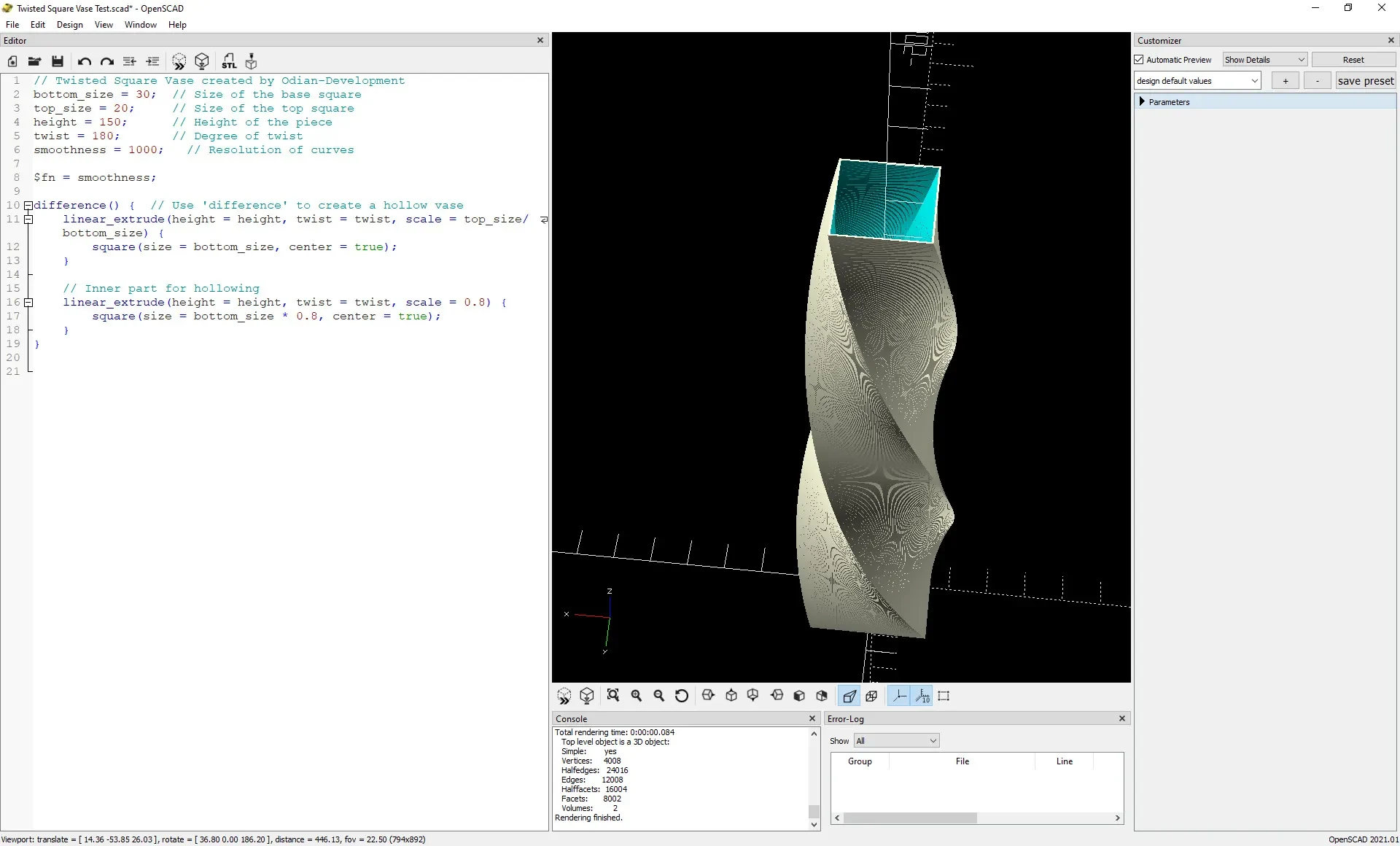
Task: Close the Customizer panel
Action: point(1391,41)
